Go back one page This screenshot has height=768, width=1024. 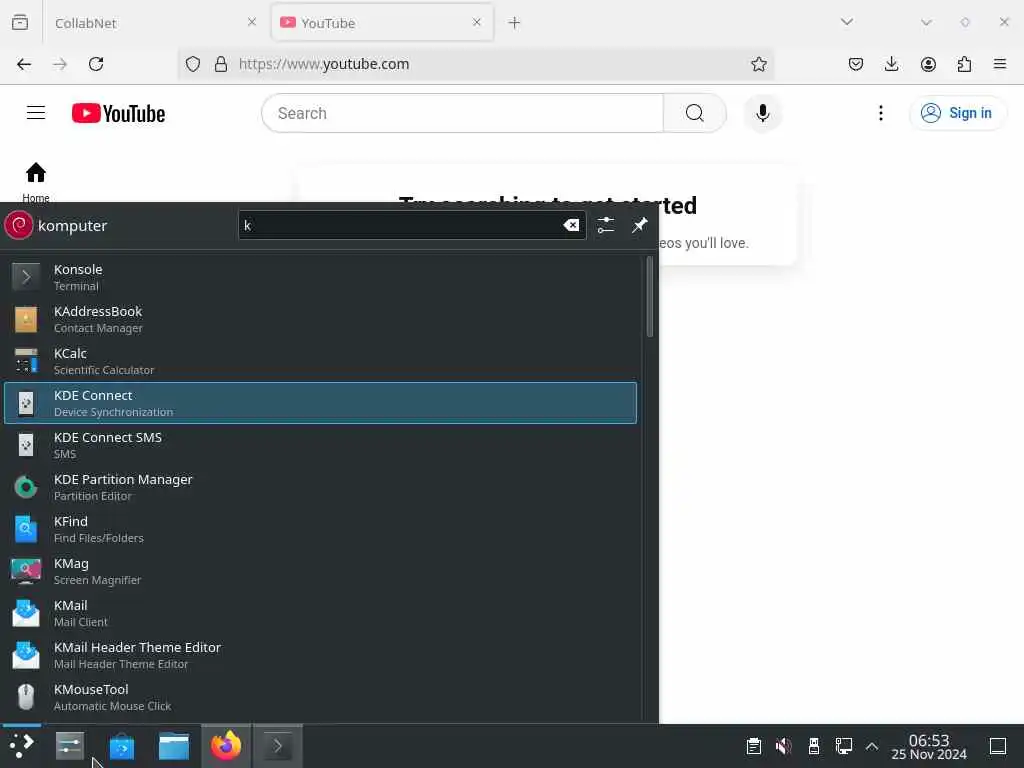[24, 64]
